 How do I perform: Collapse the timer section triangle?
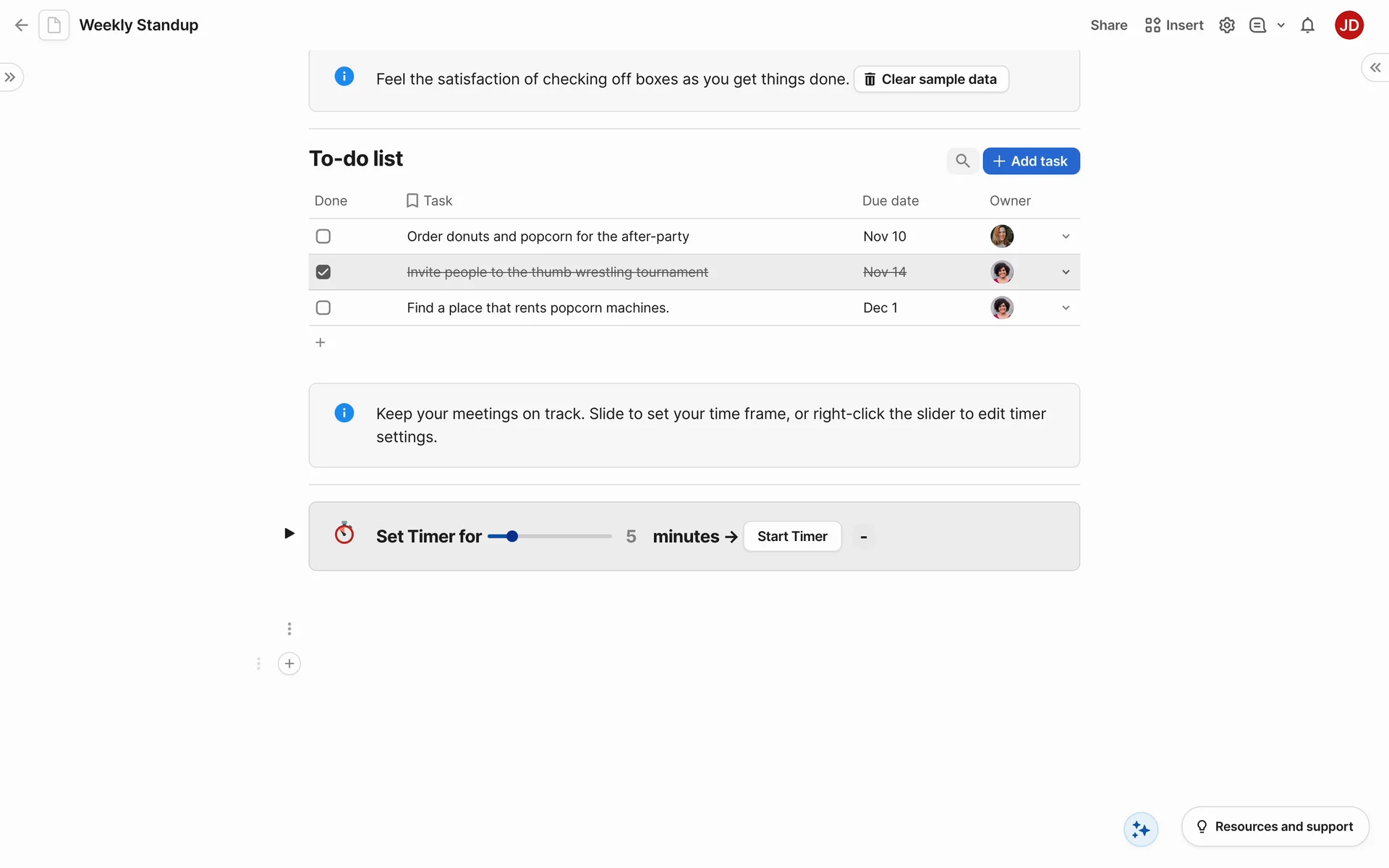pyautogui.click(x=289, y=533)
